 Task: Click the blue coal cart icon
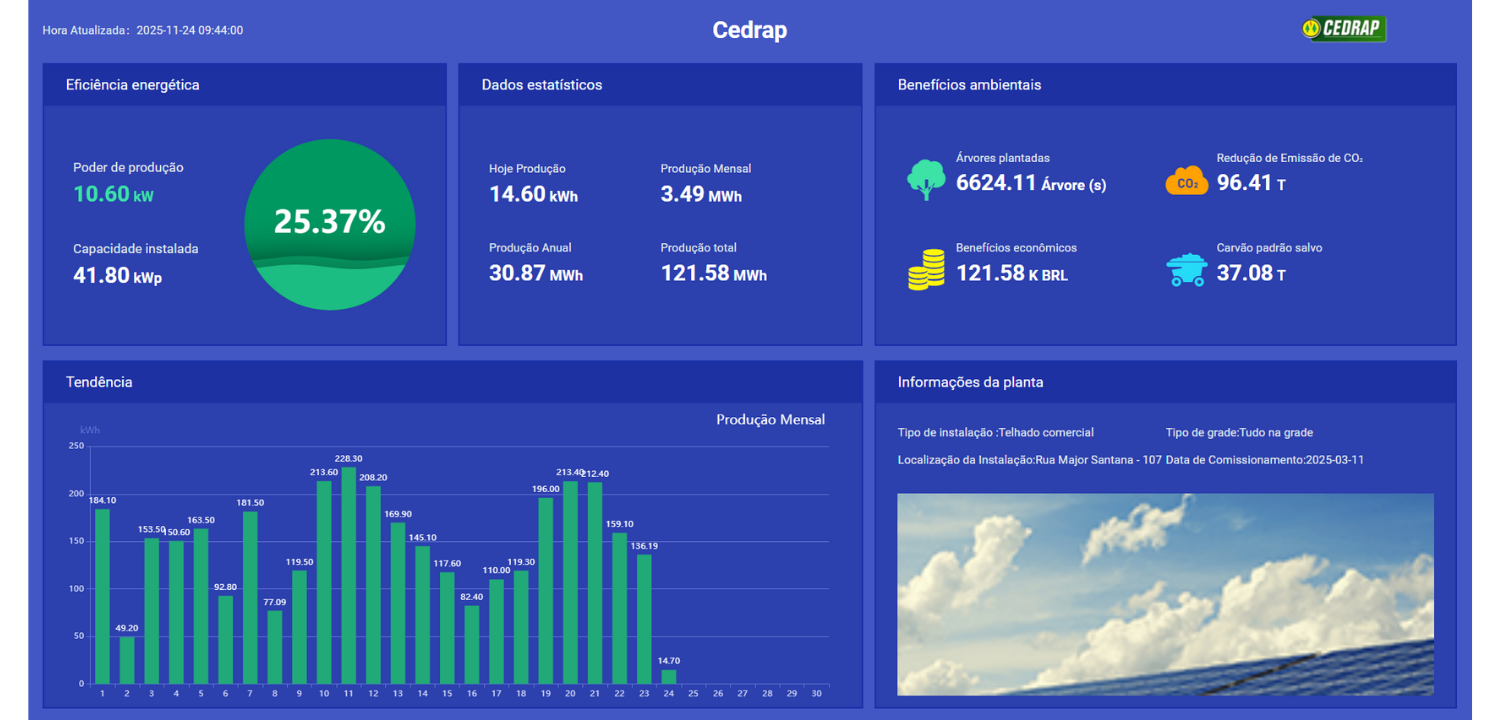1186,270
